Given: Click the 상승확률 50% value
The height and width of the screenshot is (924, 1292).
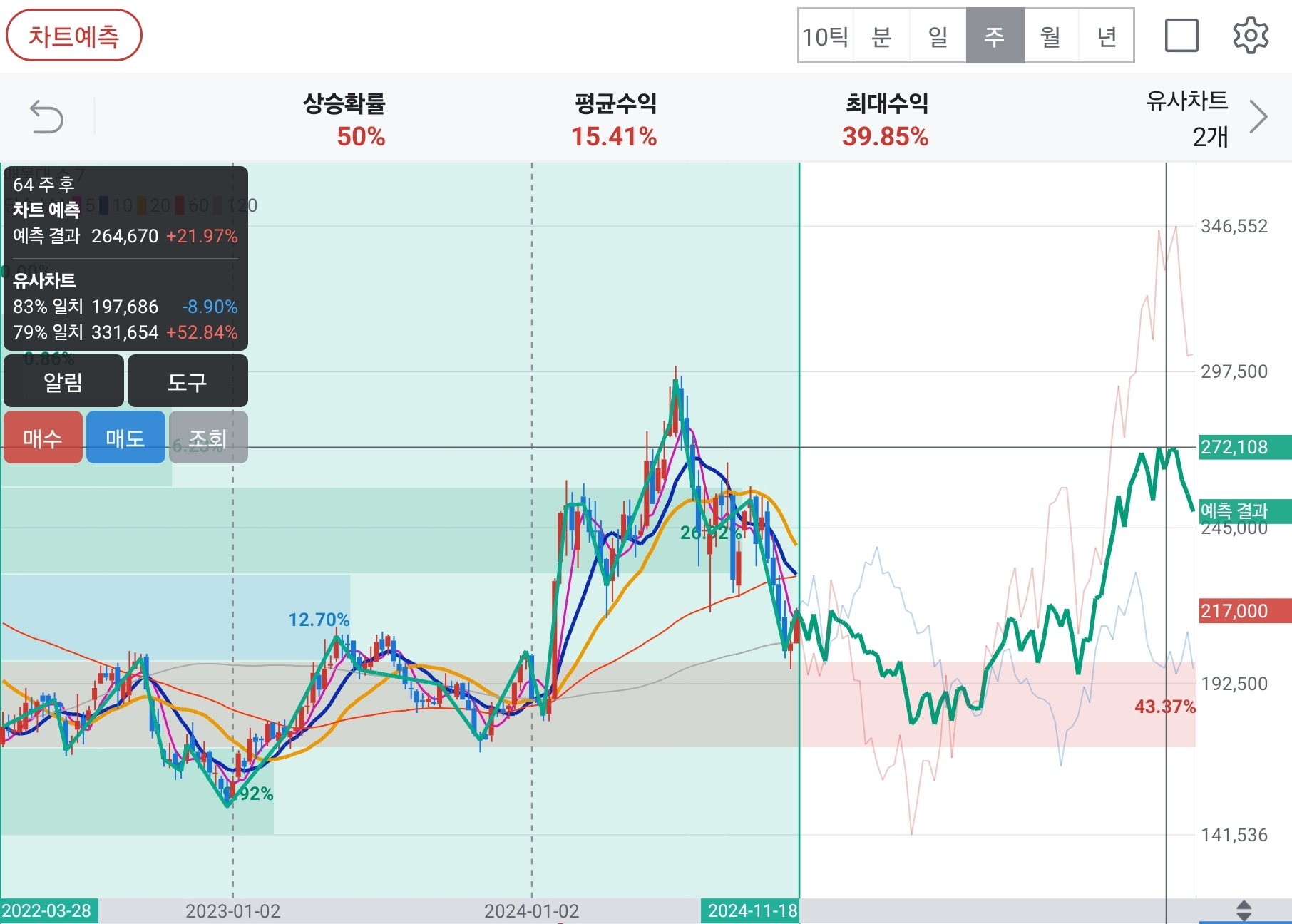Looking at the screenshot, I should [x=361, y=136].
